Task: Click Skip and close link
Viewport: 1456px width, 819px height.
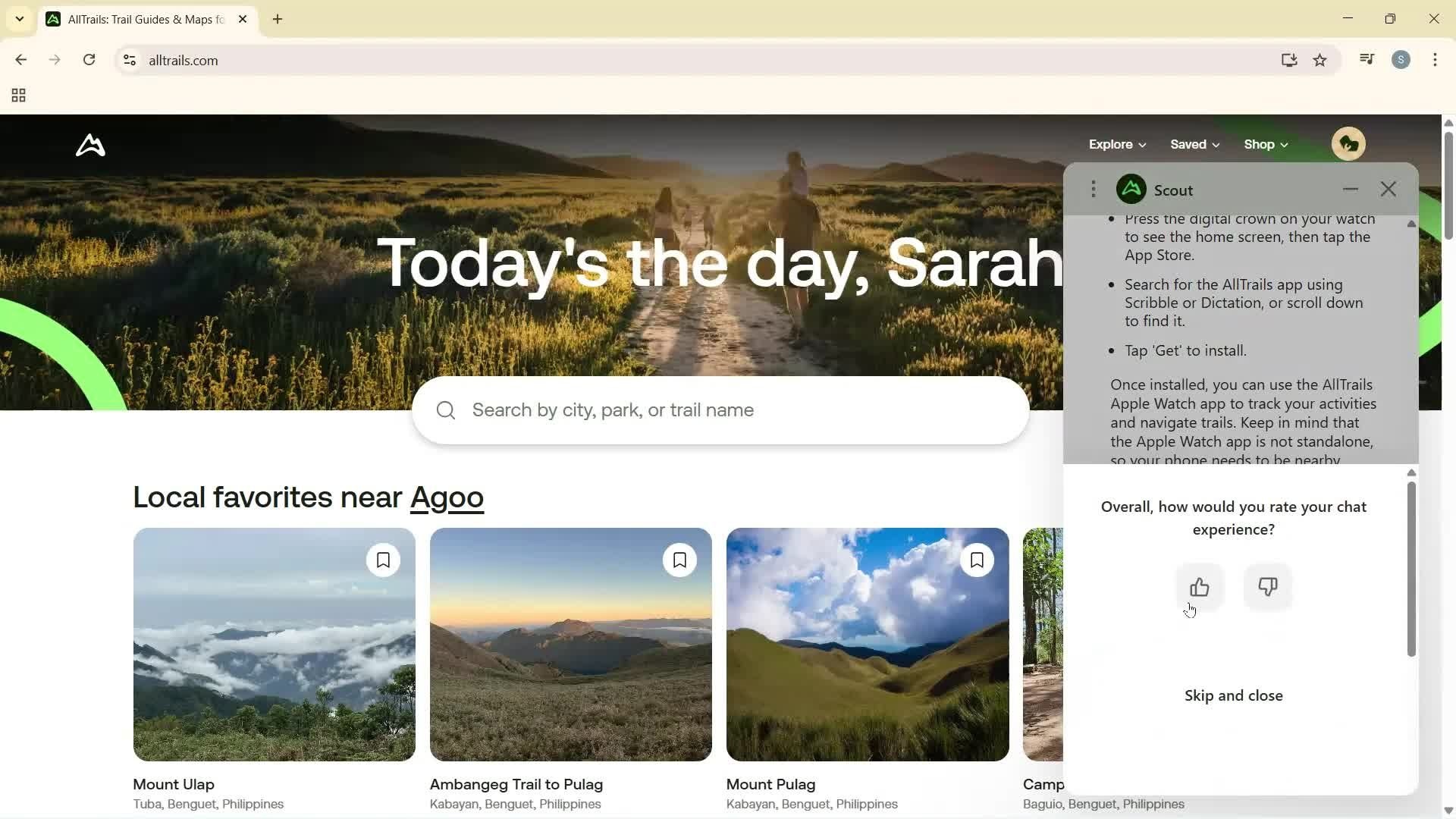Action: 1233,695
